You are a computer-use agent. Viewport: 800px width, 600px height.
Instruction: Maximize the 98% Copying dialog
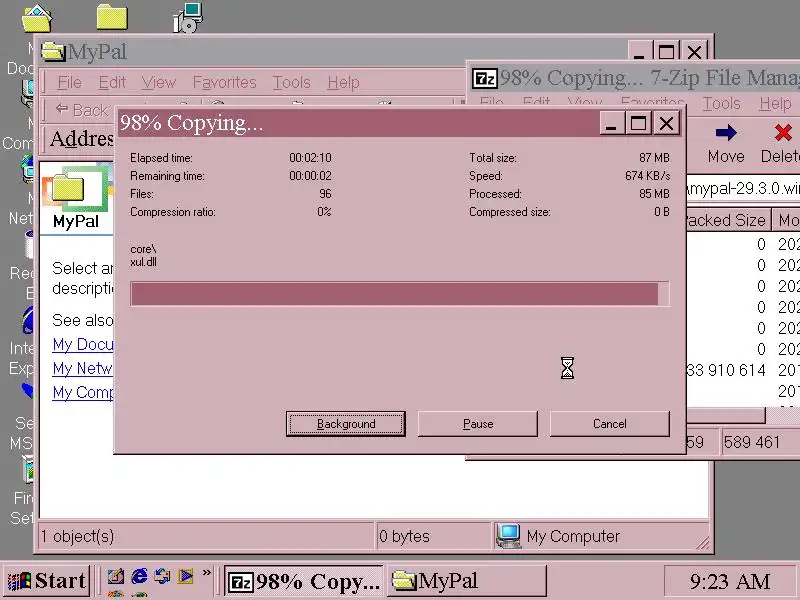[x=639, y=123]
